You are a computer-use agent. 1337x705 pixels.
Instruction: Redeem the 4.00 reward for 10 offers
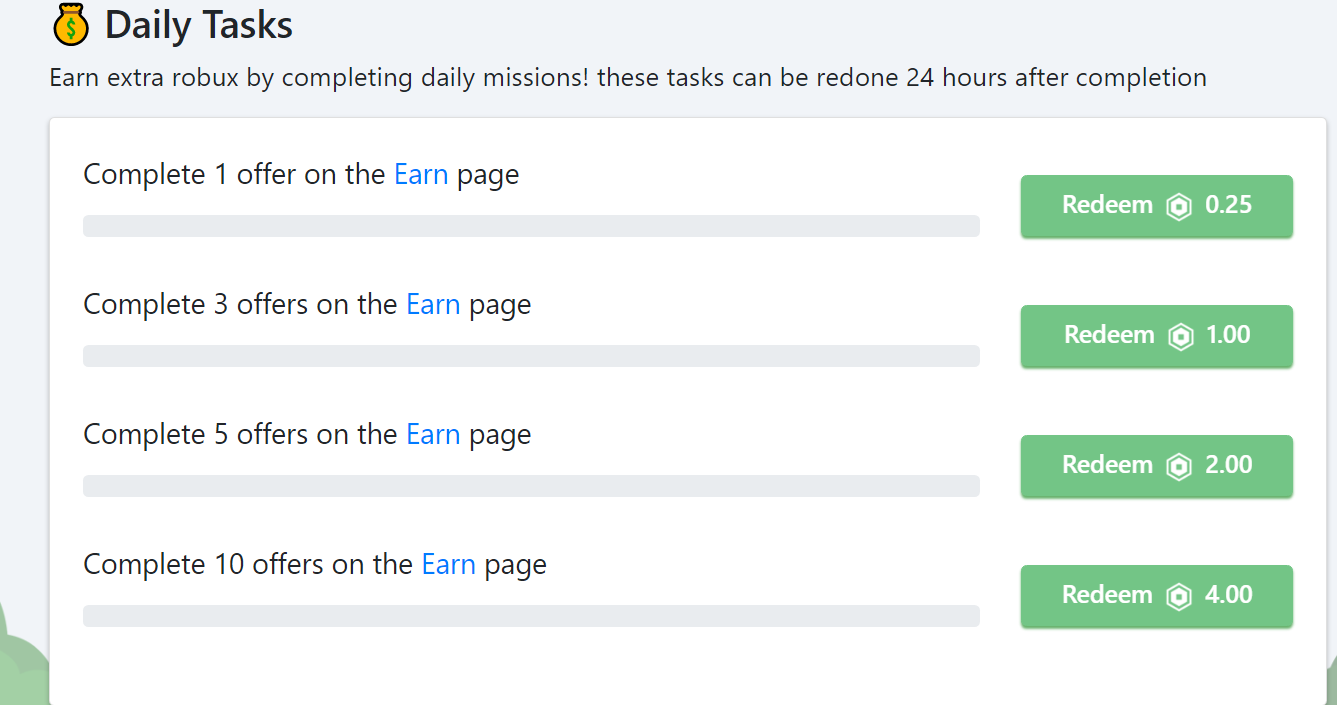1157,596
